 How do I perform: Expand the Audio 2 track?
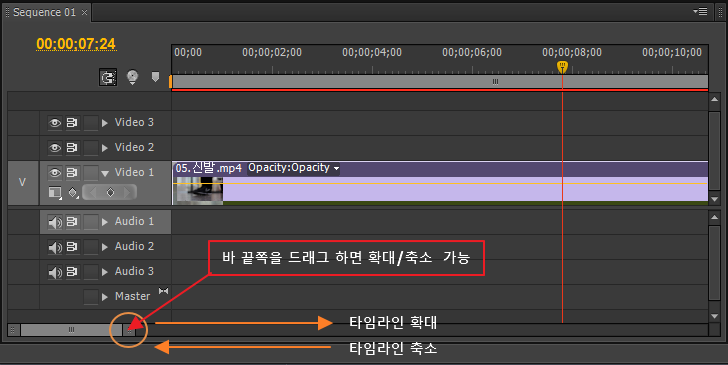[x=105, y=248]
